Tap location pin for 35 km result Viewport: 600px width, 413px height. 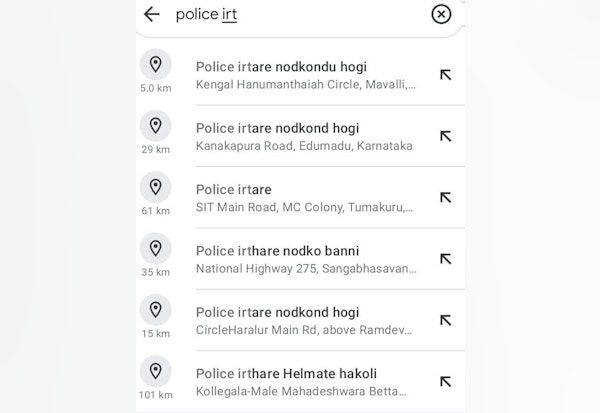tap(155, 248)
